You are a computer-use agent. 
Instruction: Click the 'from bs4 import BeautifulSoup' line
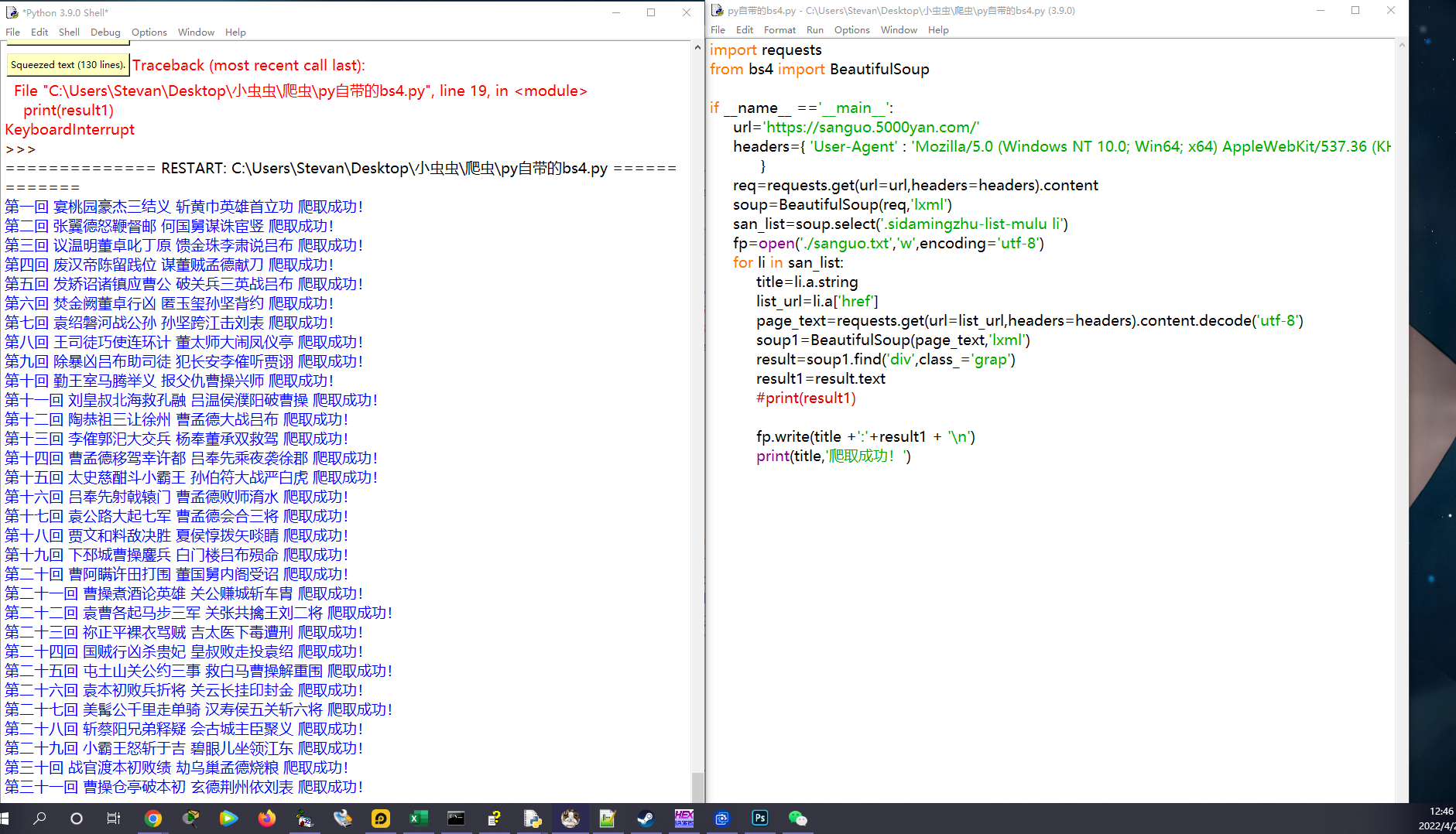click(x=819, y=69)
